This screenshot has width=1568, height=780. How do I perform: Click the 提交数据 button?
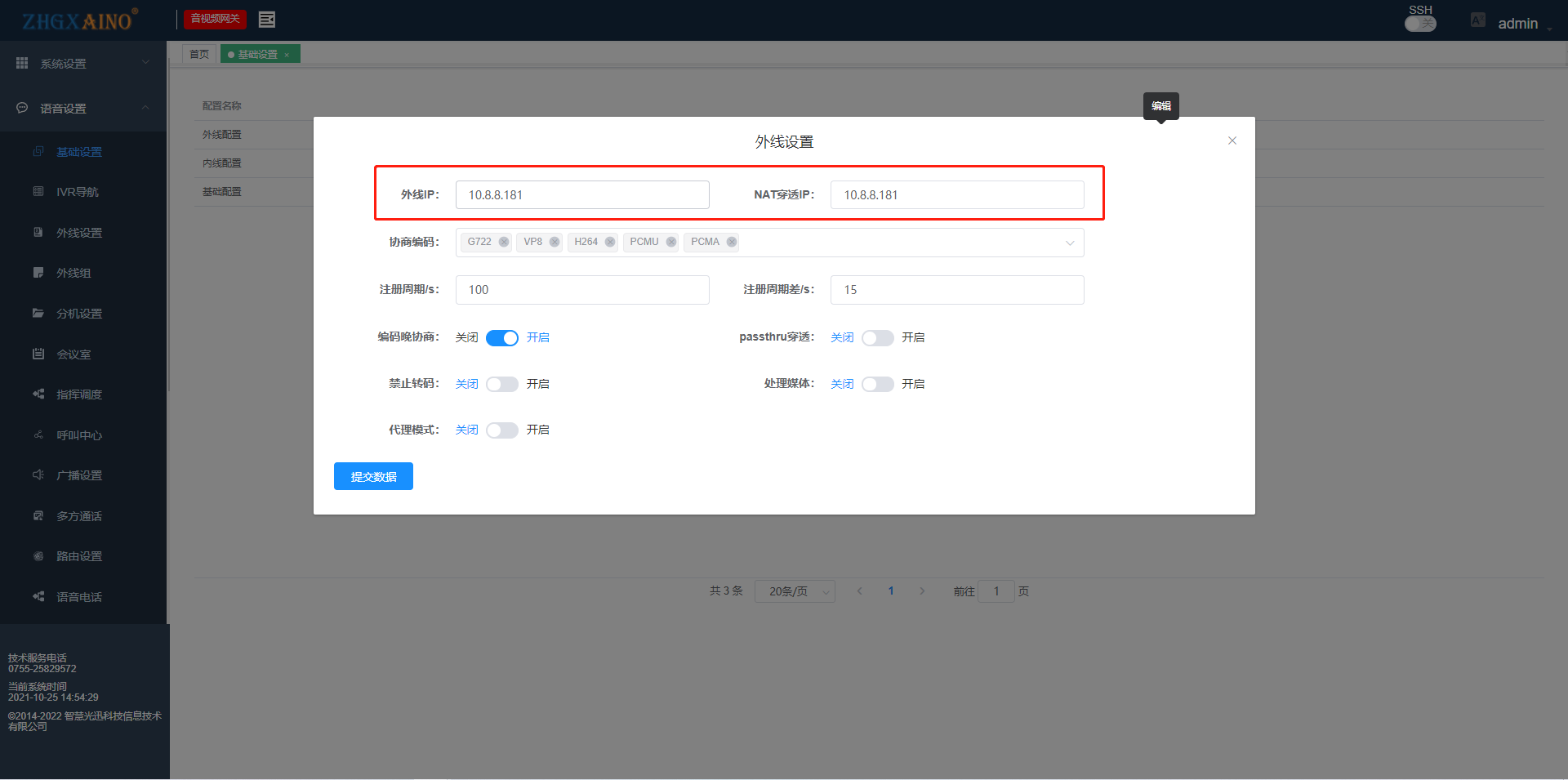[x=373, y=476]
